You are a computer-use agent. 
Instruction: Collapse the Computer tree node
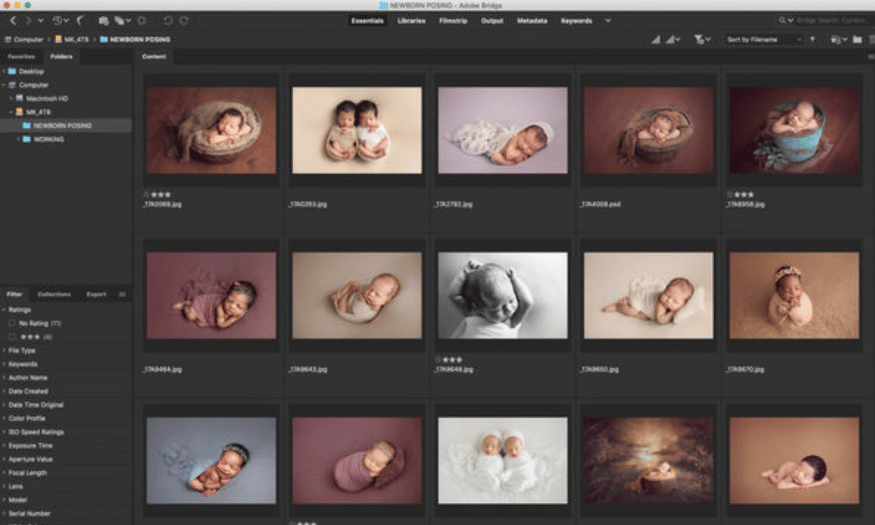(4, 85)
